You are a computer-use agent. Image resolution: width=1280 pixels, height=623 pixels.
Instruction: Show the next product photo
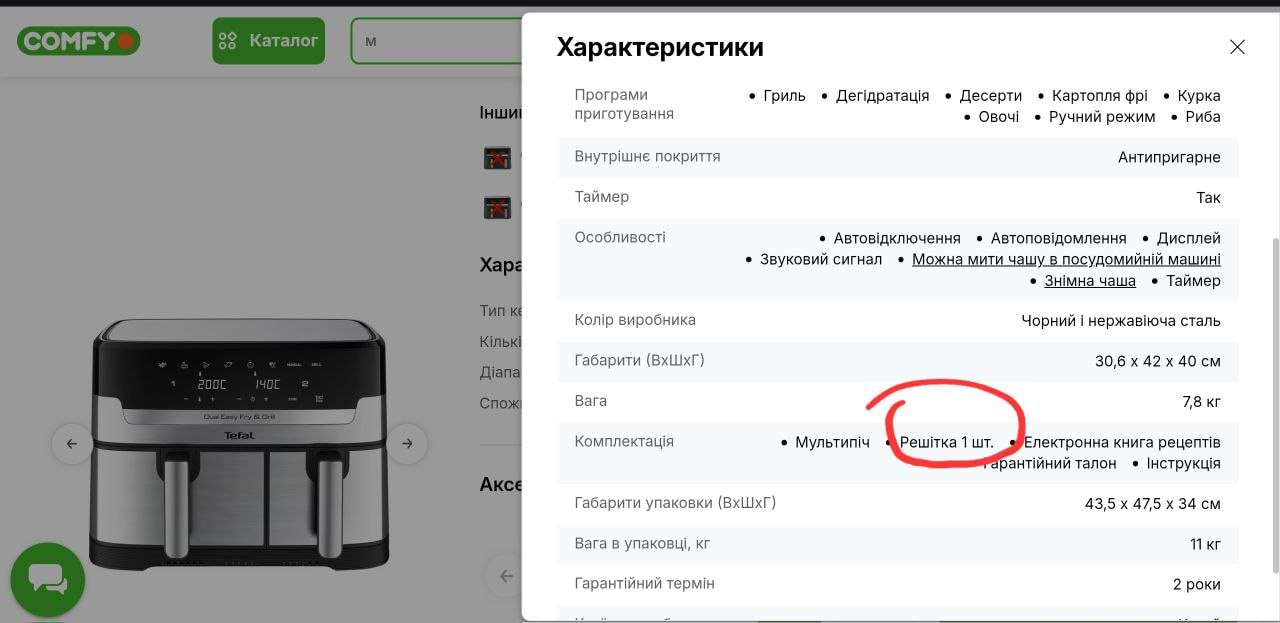pos(407,444)
